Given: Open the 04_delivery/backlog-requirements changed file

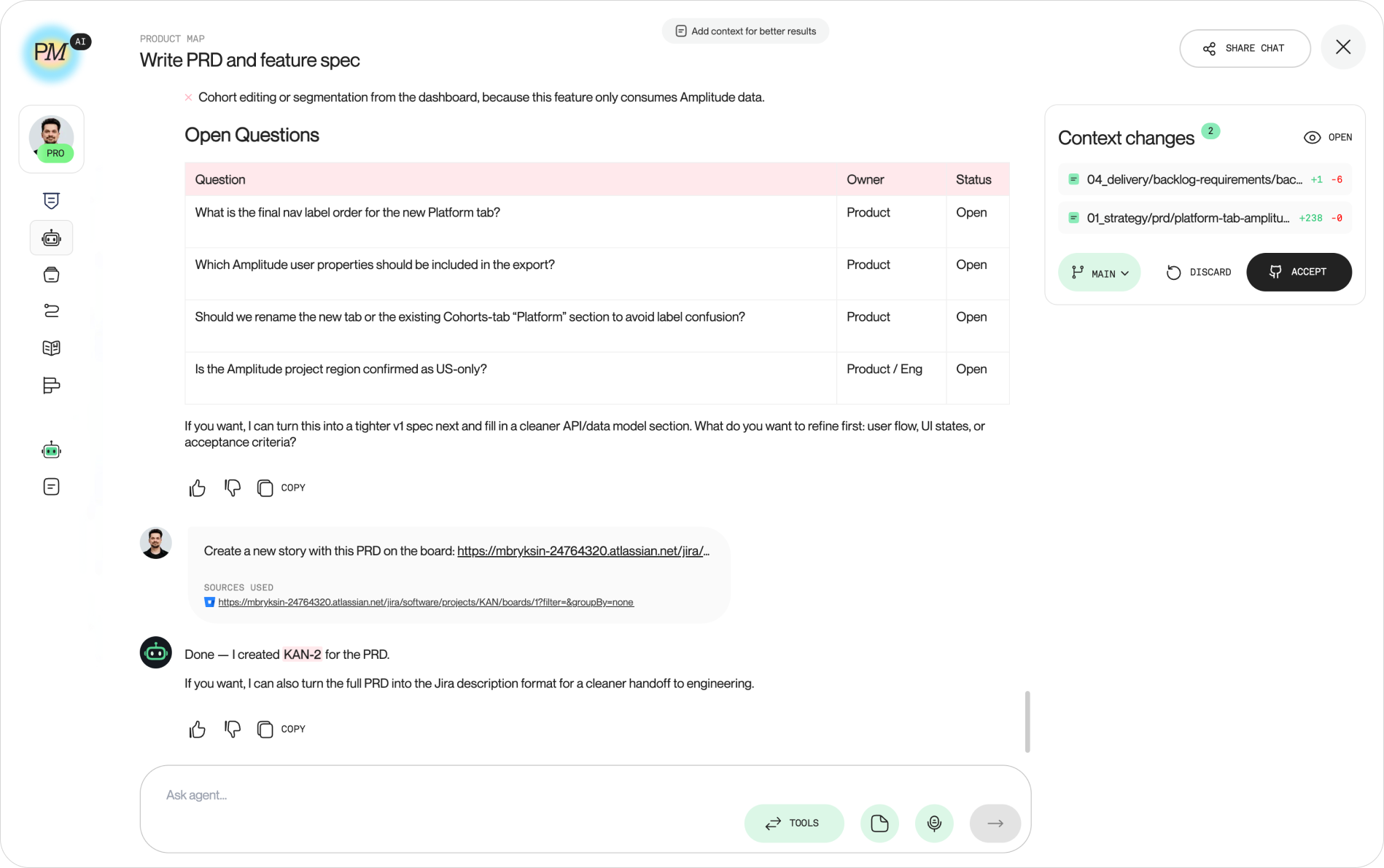Looking at the screenshot, I should [1205, 179].
